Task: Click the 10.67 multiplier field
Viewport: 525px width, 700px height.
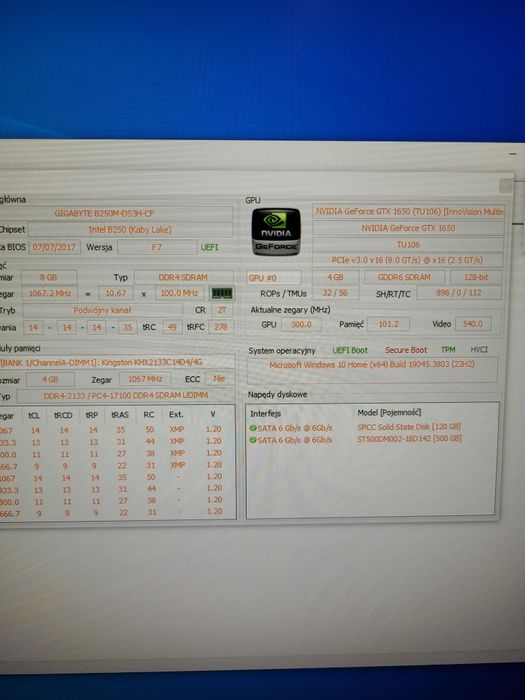Action: [116, 293]
